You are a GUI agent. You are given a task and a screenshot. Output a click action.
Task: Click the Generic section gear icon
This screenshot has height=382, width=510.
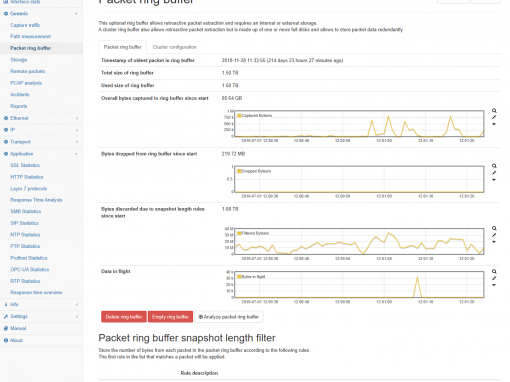pos(6,14)
